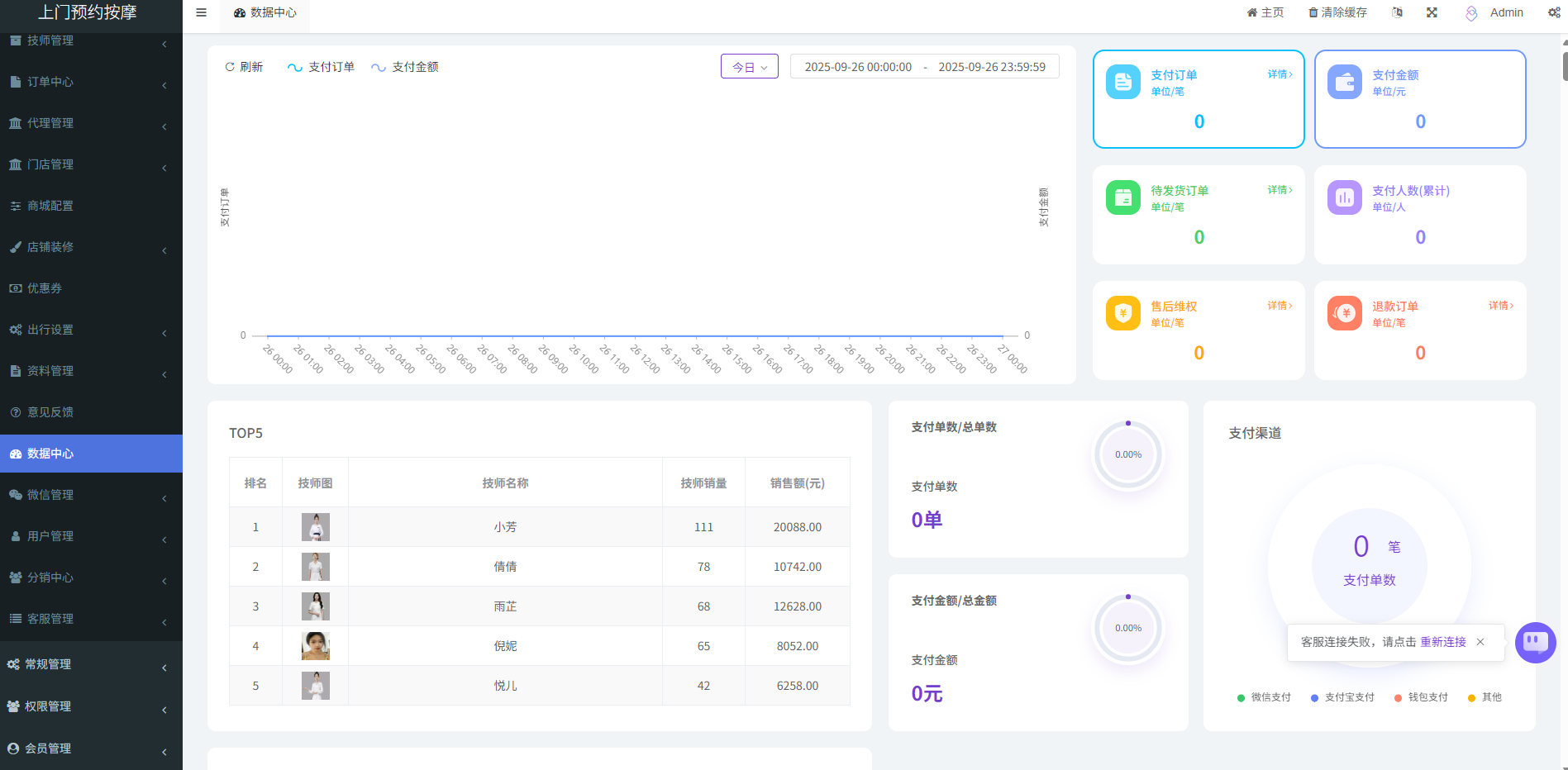Screen dimensions: 1568x770
Task: Click the red 退款订单 refund icon
Action: [1344, 313]
